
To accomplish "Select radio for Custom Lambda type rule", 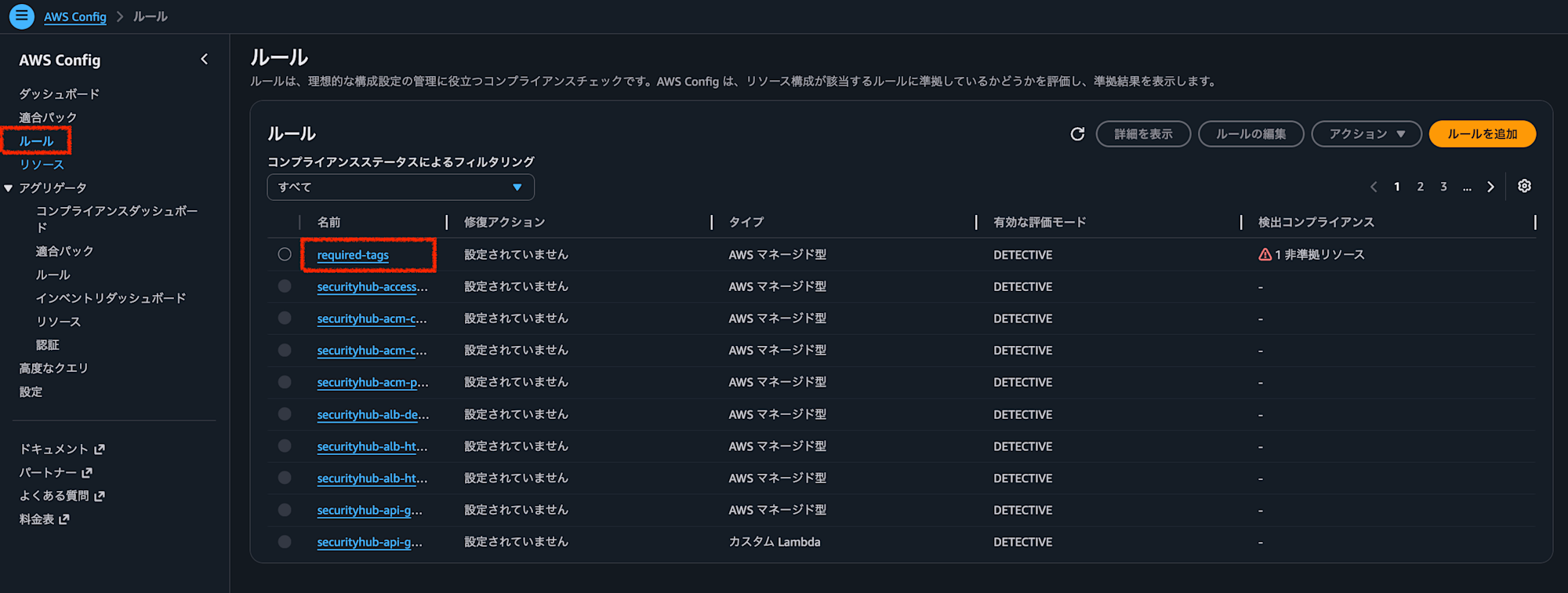I will coord(285,542).
